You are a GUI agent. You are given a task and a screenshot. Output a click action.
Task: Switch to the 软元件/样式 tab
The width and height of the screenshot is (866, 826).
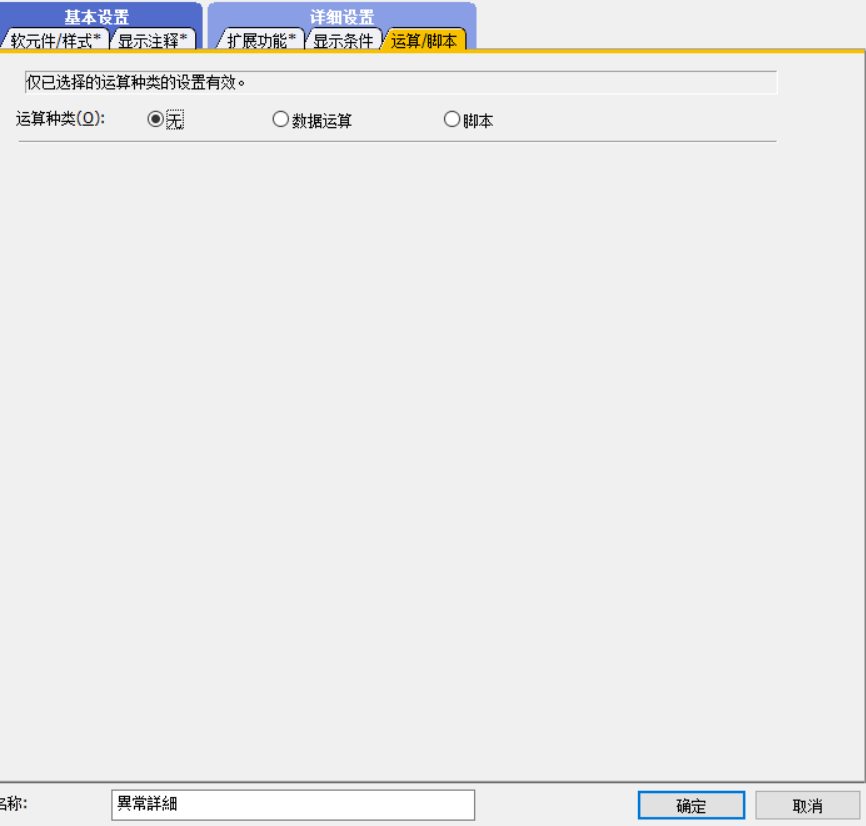coord(55,41)
